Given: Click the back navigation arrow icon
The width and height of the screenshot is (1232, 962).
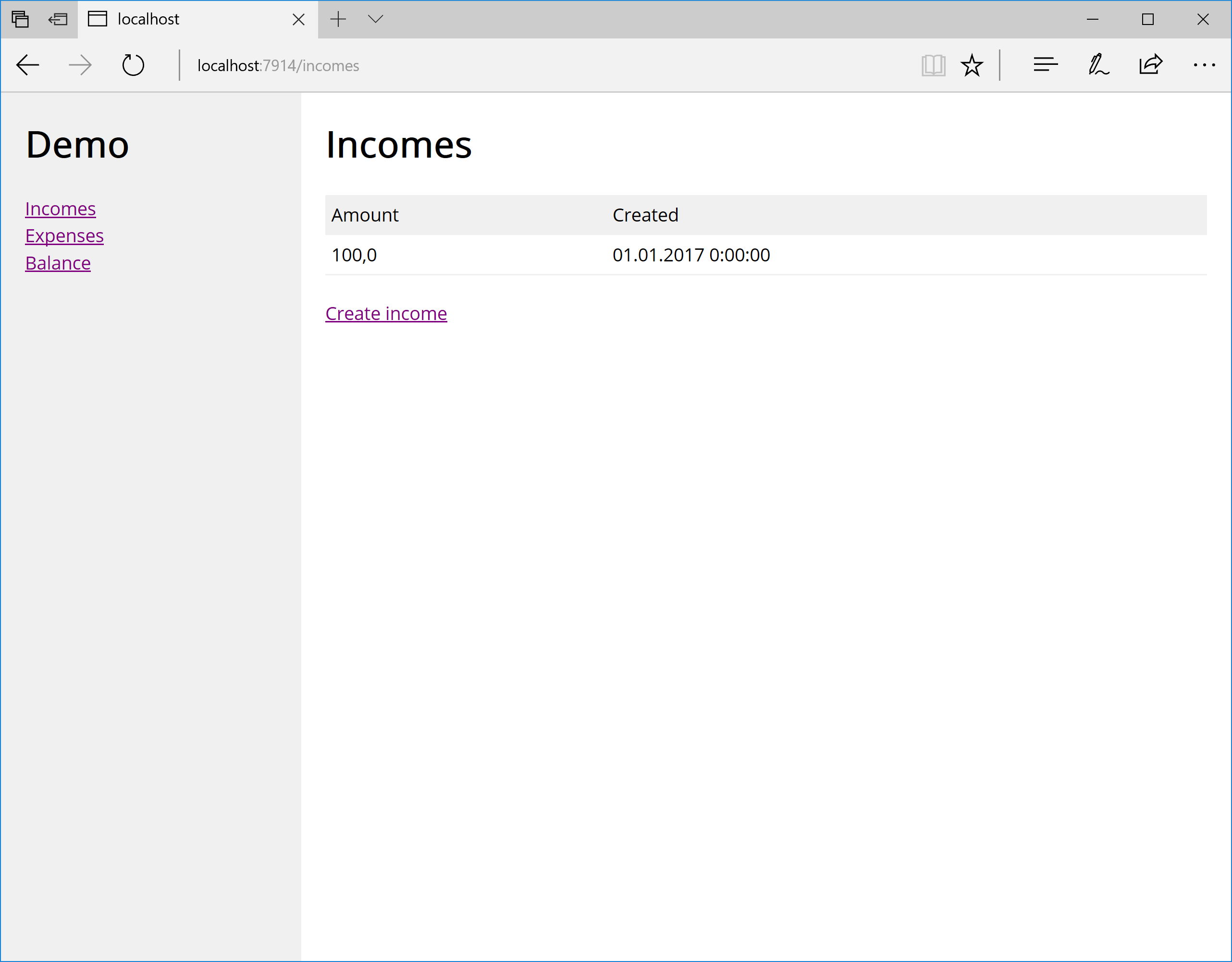Looking at the screenshot, I should click(x=27, y=65).
